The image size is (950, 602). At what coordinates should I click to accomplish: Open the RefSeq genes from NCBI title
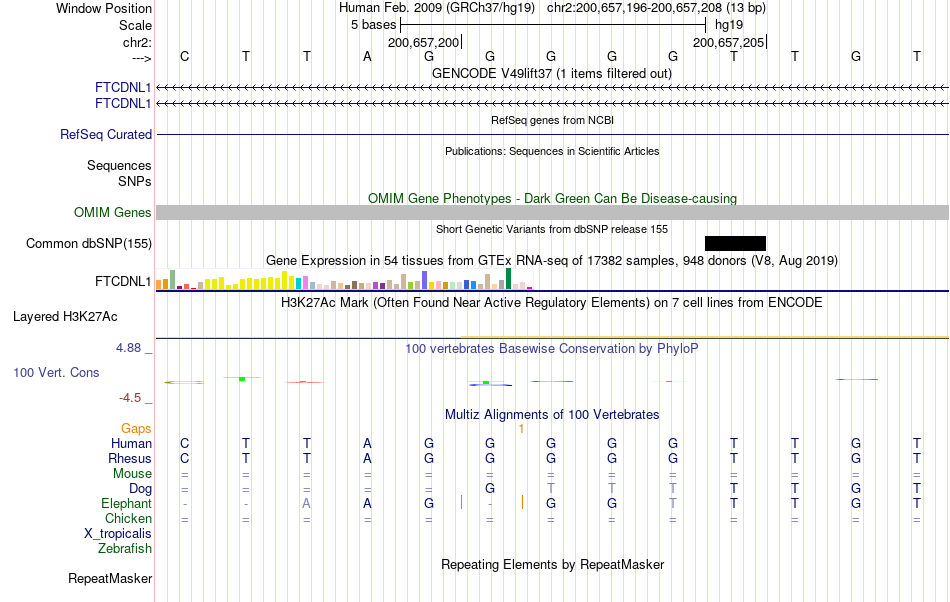pyautogui.click(x=552, y=120)
